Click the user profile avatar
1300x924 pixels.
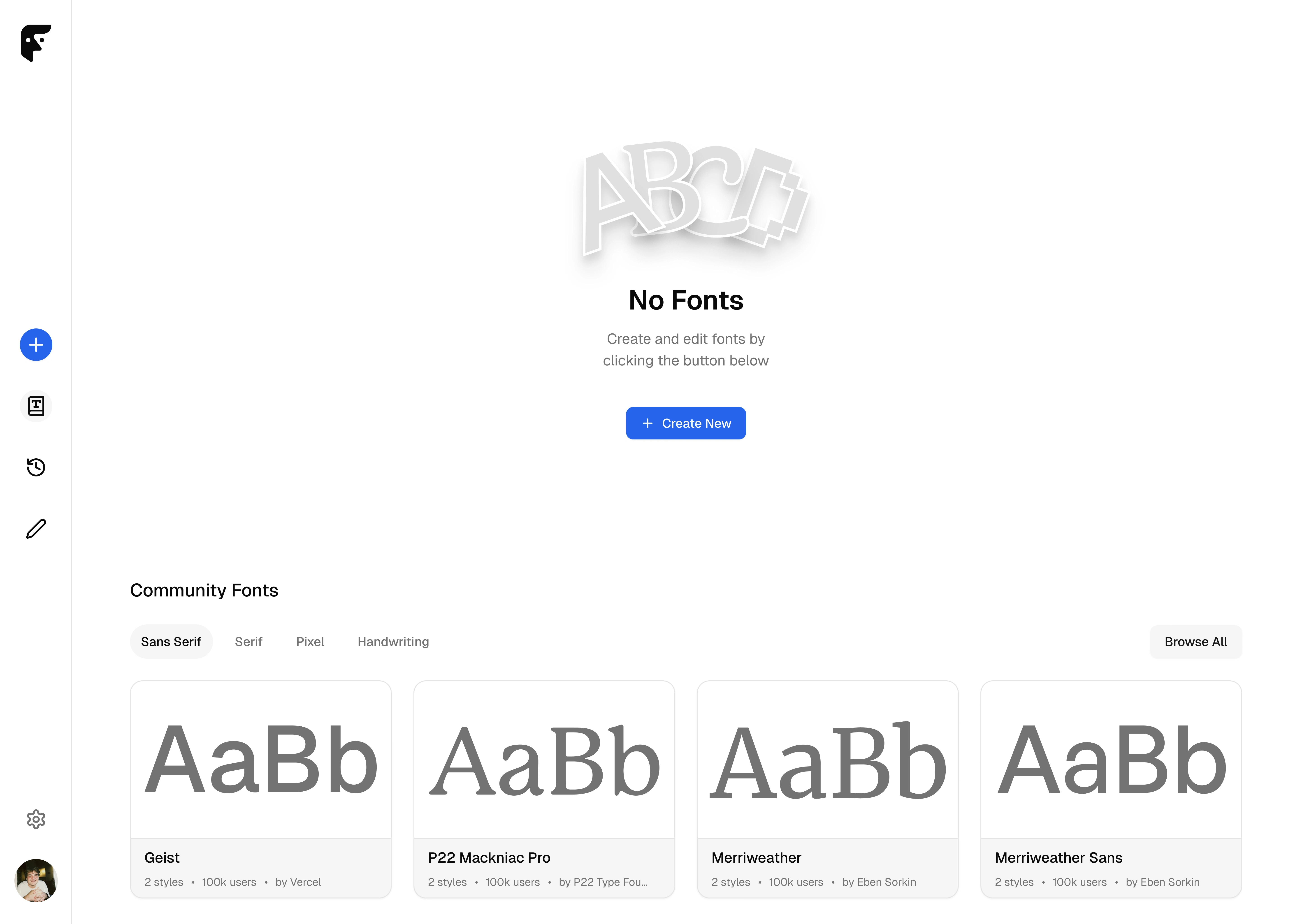(x=36, y=880)
